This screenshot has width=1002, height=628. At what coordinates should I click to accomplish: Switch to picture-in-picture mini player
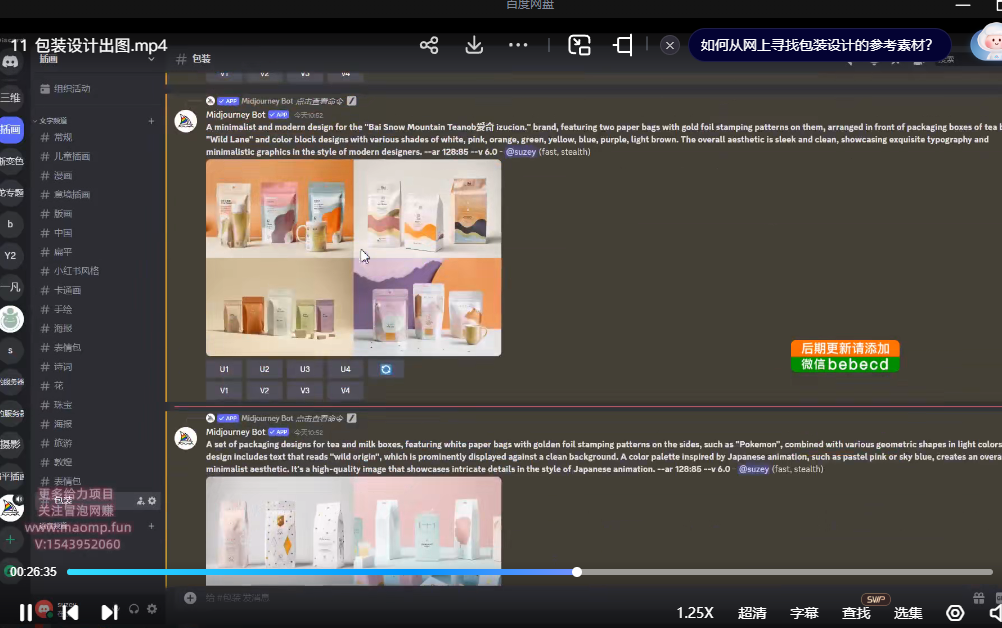(x=579, y=45)
